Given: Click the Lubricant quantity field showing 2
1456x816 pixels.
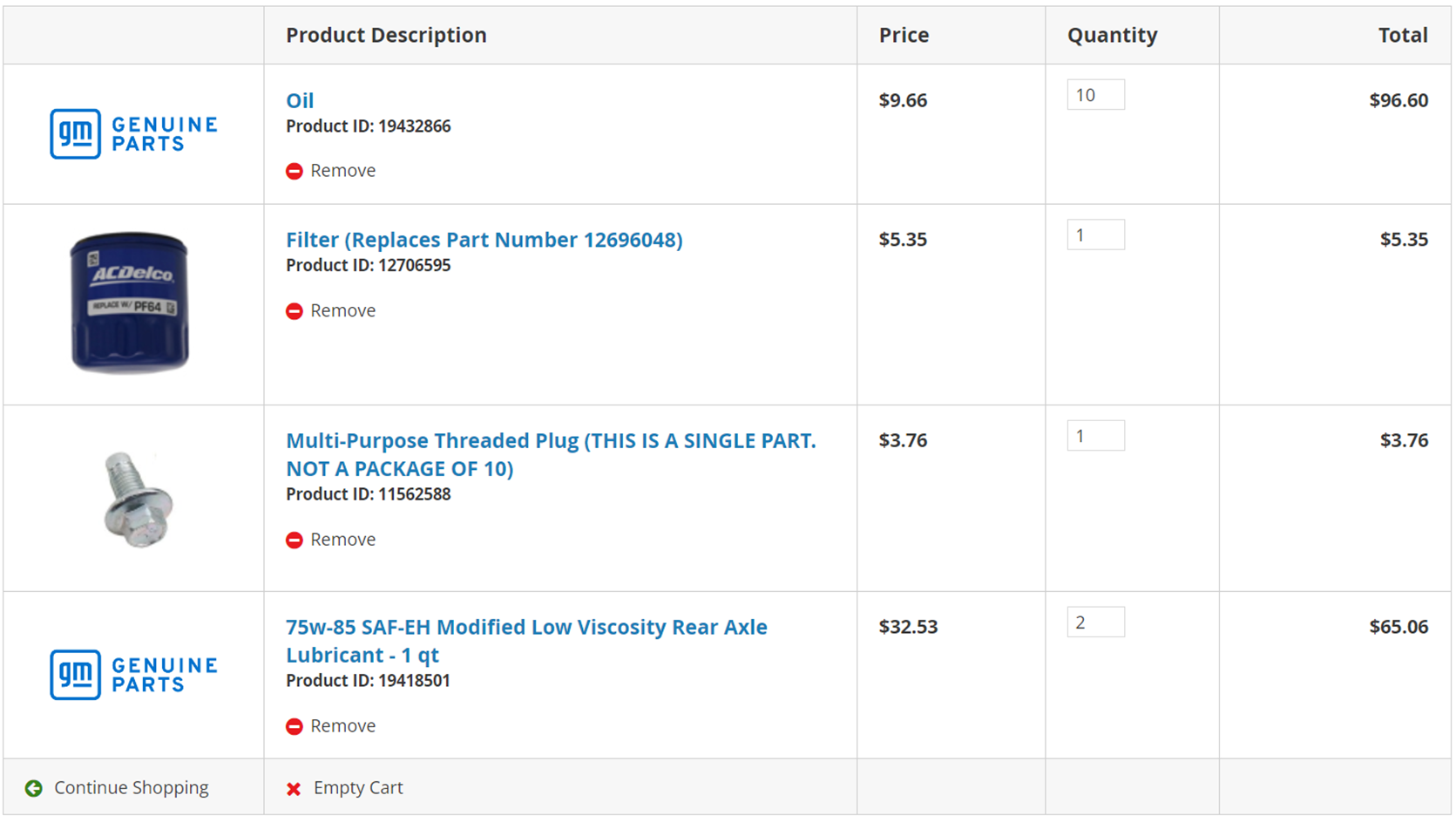Looking at the screenshot, I should 1095,622.
